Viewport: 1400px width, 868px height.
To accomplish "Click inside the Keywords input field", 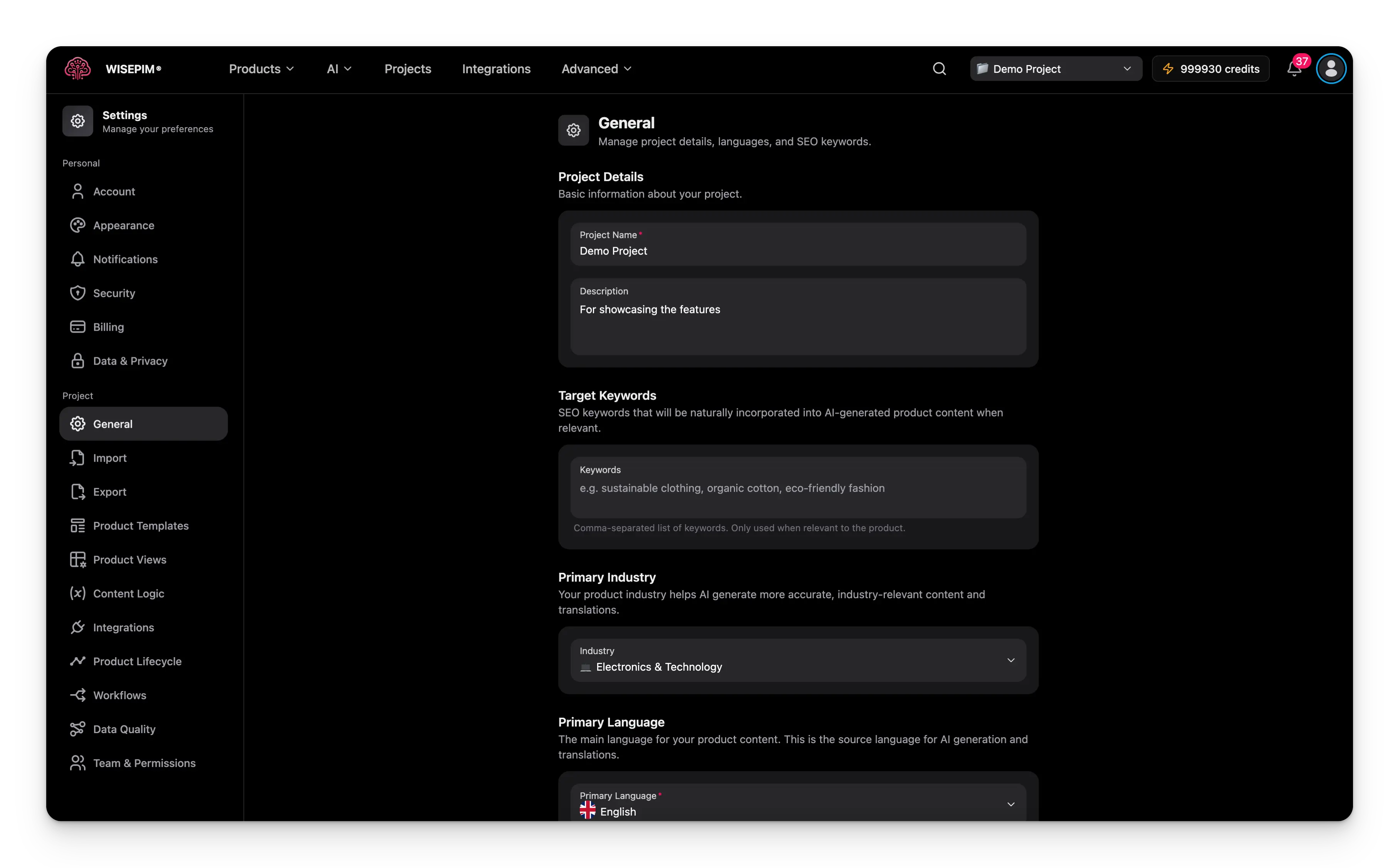I will (797, 488).
